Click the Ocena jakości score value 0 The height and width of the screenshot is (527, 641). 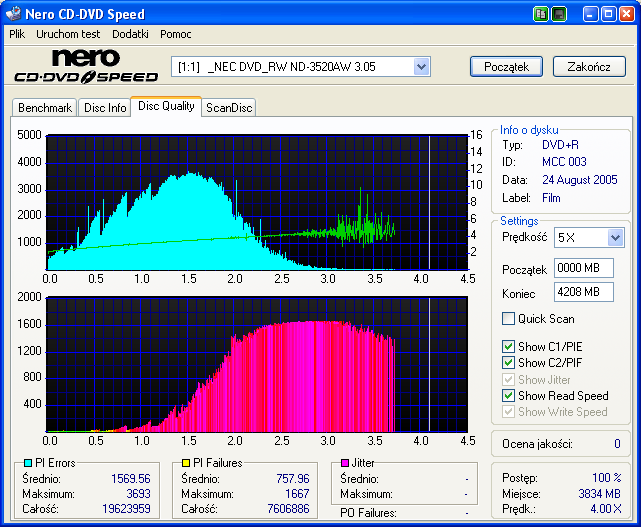(617, 444)
